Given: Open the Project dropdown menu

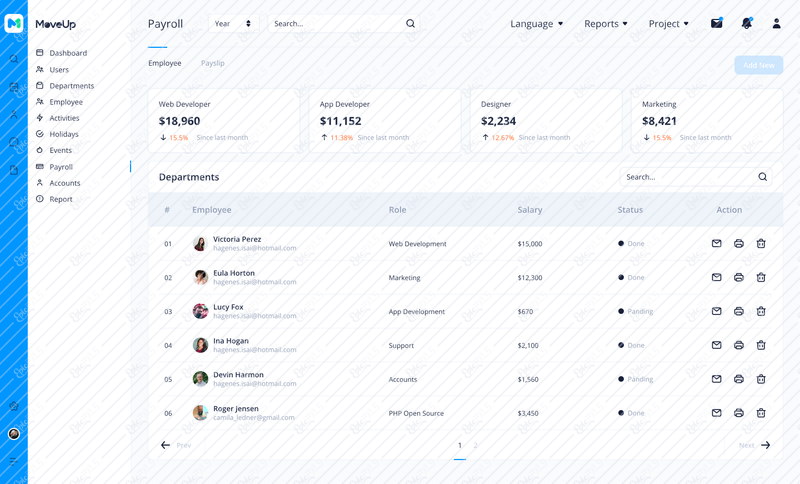Looking at the screenshot, I should click(668, 23).
